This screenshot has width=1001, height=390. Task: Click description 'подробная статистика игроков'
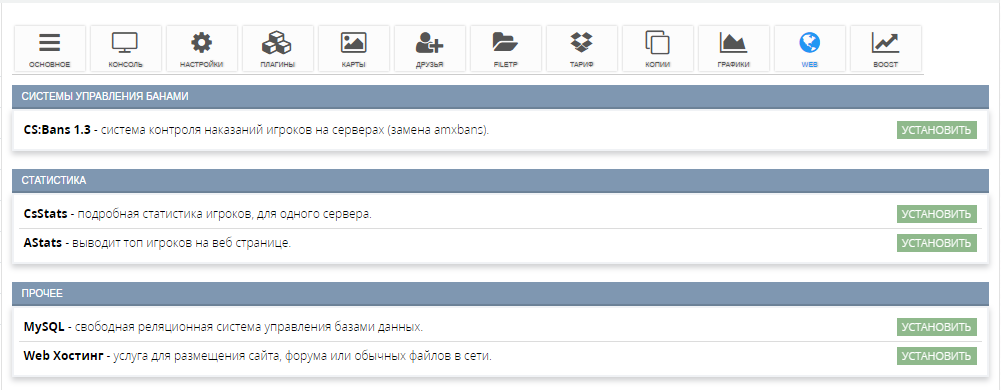pos(165,214)
